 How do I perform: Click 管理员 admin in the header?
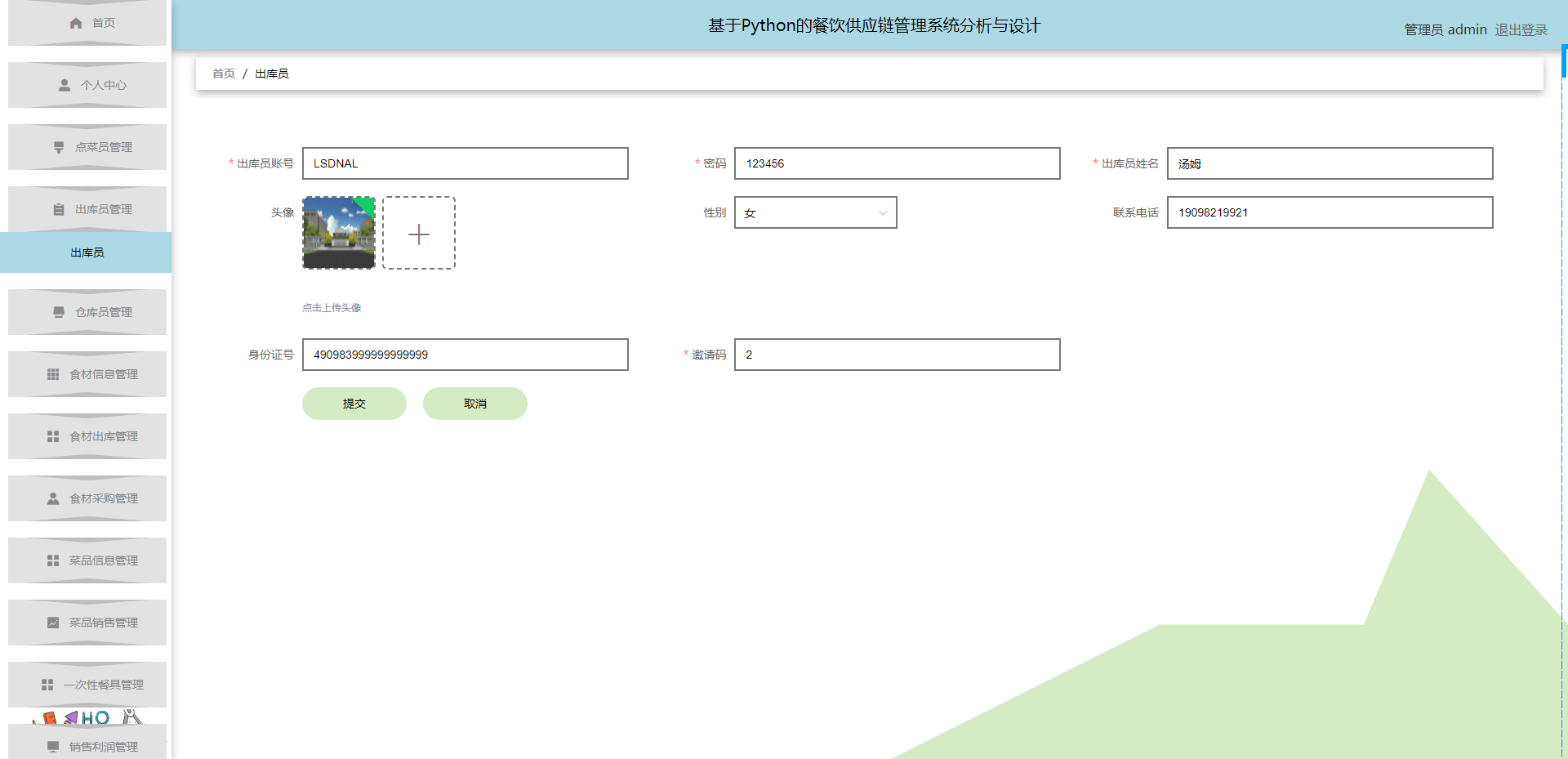coord(1445,29)
